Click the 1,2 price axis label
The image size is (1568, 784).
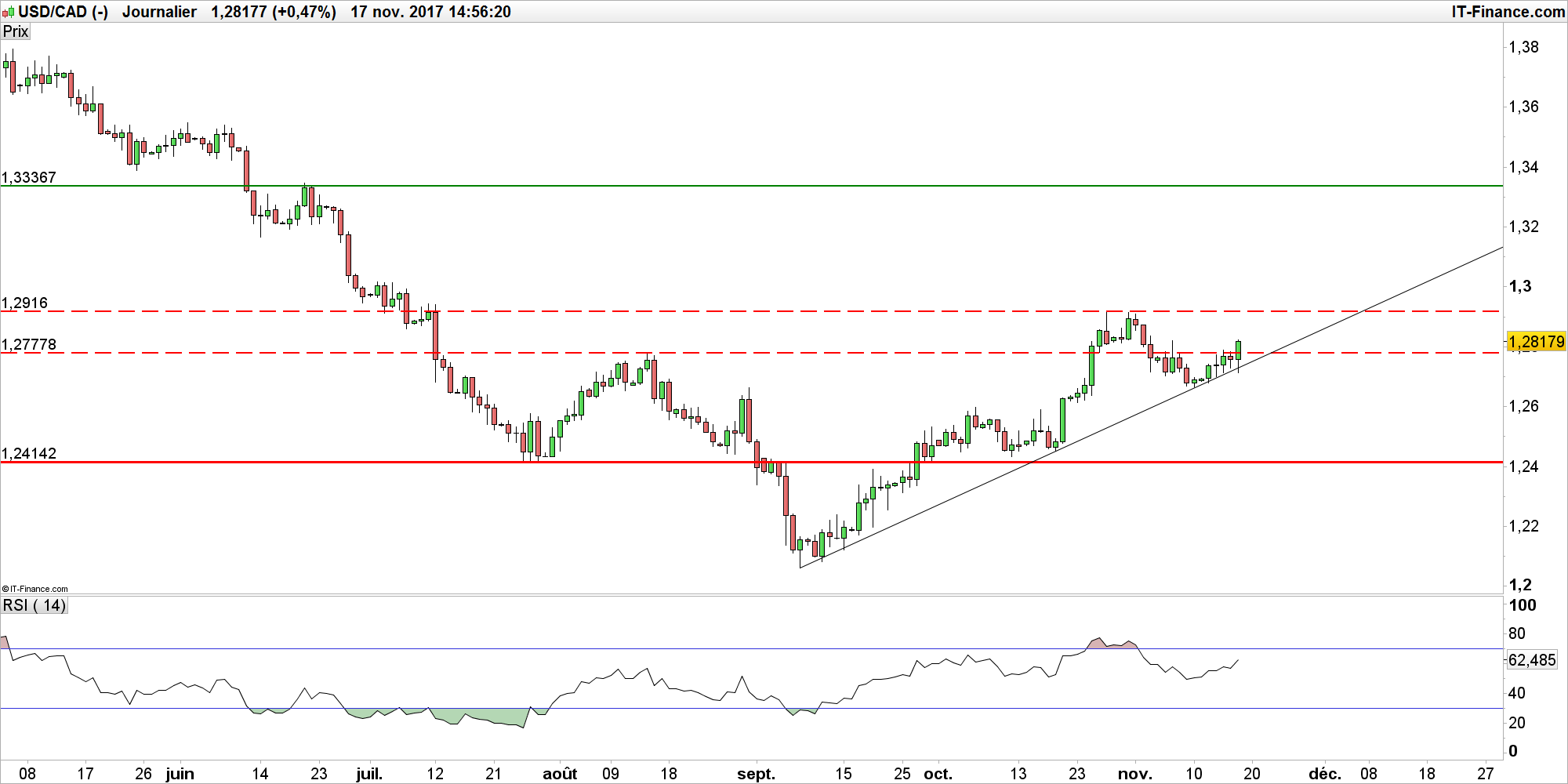(1519, 585)
